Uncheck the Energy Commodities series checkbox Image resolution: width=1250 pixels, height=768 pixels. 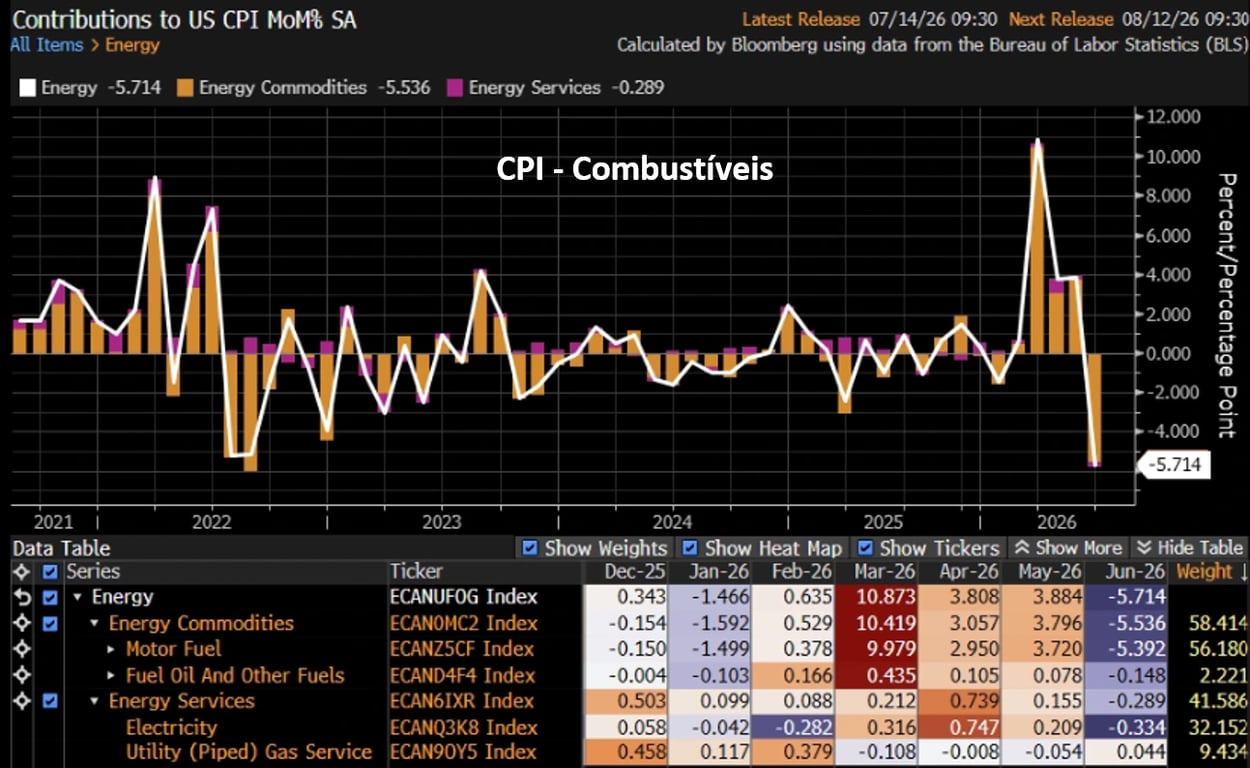click(x=51, y=623)
